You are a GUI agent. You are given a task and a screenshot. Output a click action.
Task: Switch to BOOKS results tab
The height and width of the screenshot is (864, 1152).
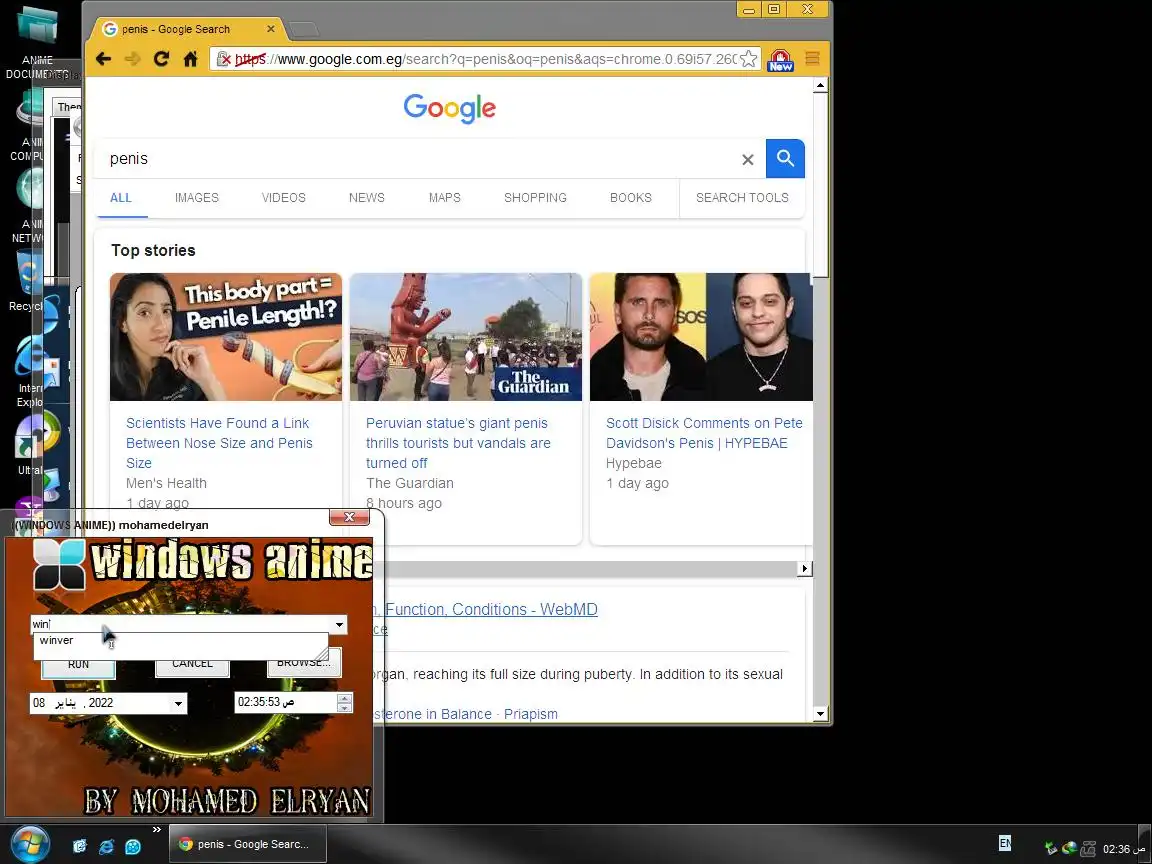click(630, 198)
